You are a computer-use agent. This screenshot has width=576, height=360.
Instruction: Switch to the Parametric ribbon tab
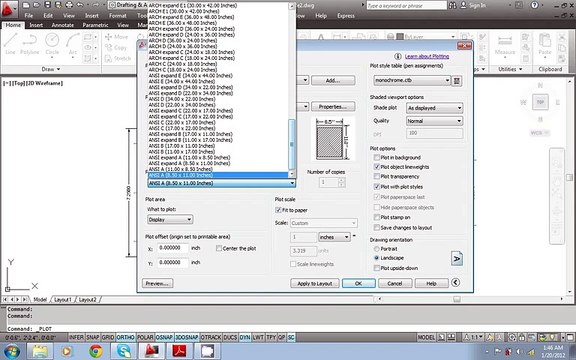click(95, 25)
